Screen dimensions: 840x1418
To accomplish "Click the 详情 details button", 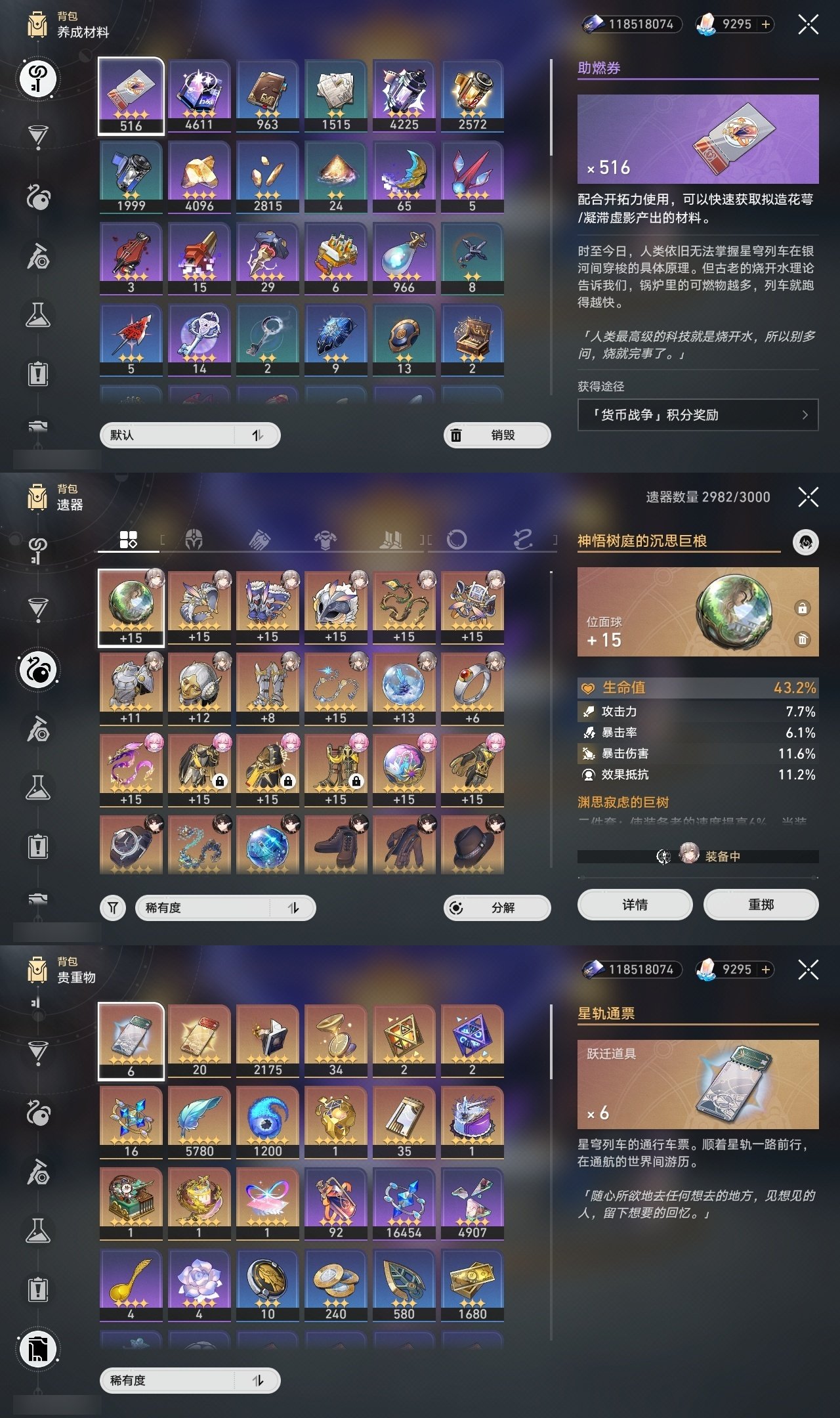I will pyautogui.click(x=635, y=905).
